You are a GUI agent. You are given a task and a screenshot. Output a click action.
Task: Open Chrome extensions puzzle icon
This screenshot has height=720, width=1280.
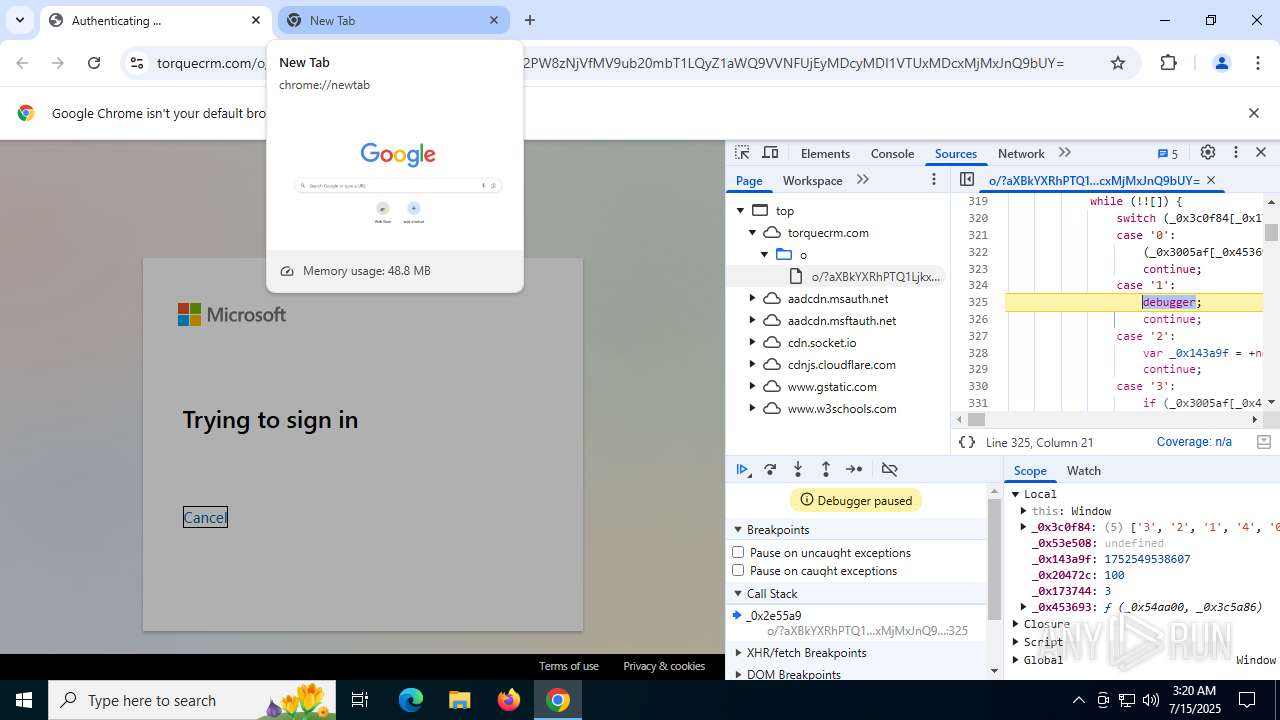(1169, 63)
